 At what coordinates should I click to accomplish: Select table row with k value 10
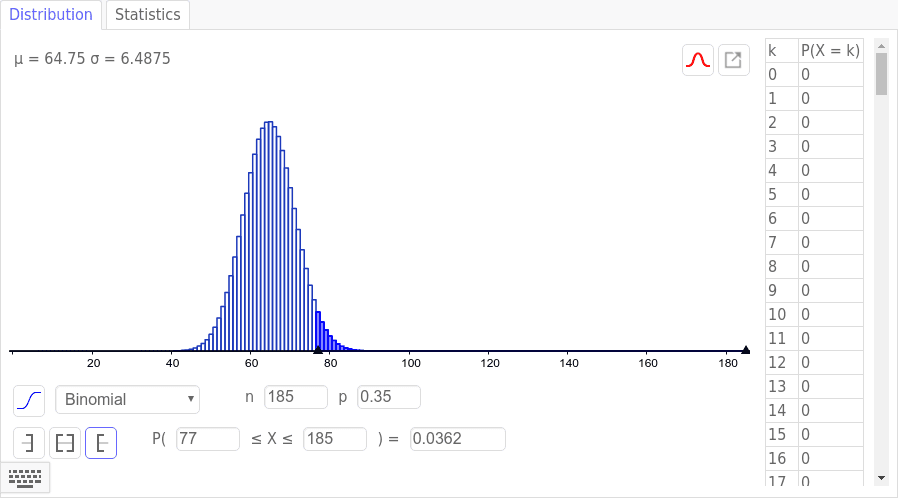814,315
